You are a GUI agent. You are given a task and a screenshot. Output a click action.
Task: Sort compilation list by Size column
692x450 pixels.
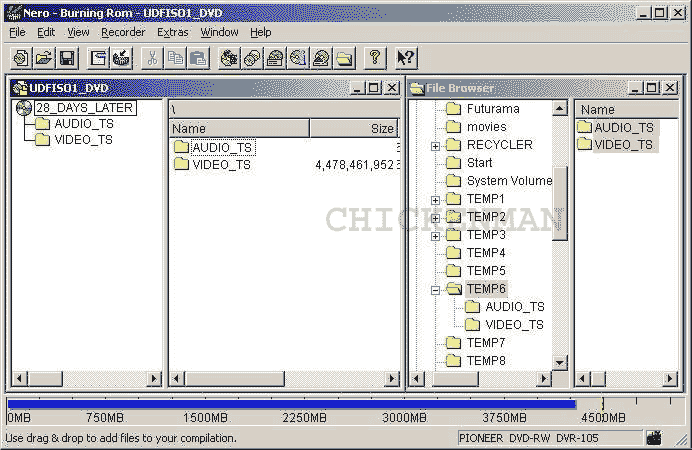(x=354, y=128)
